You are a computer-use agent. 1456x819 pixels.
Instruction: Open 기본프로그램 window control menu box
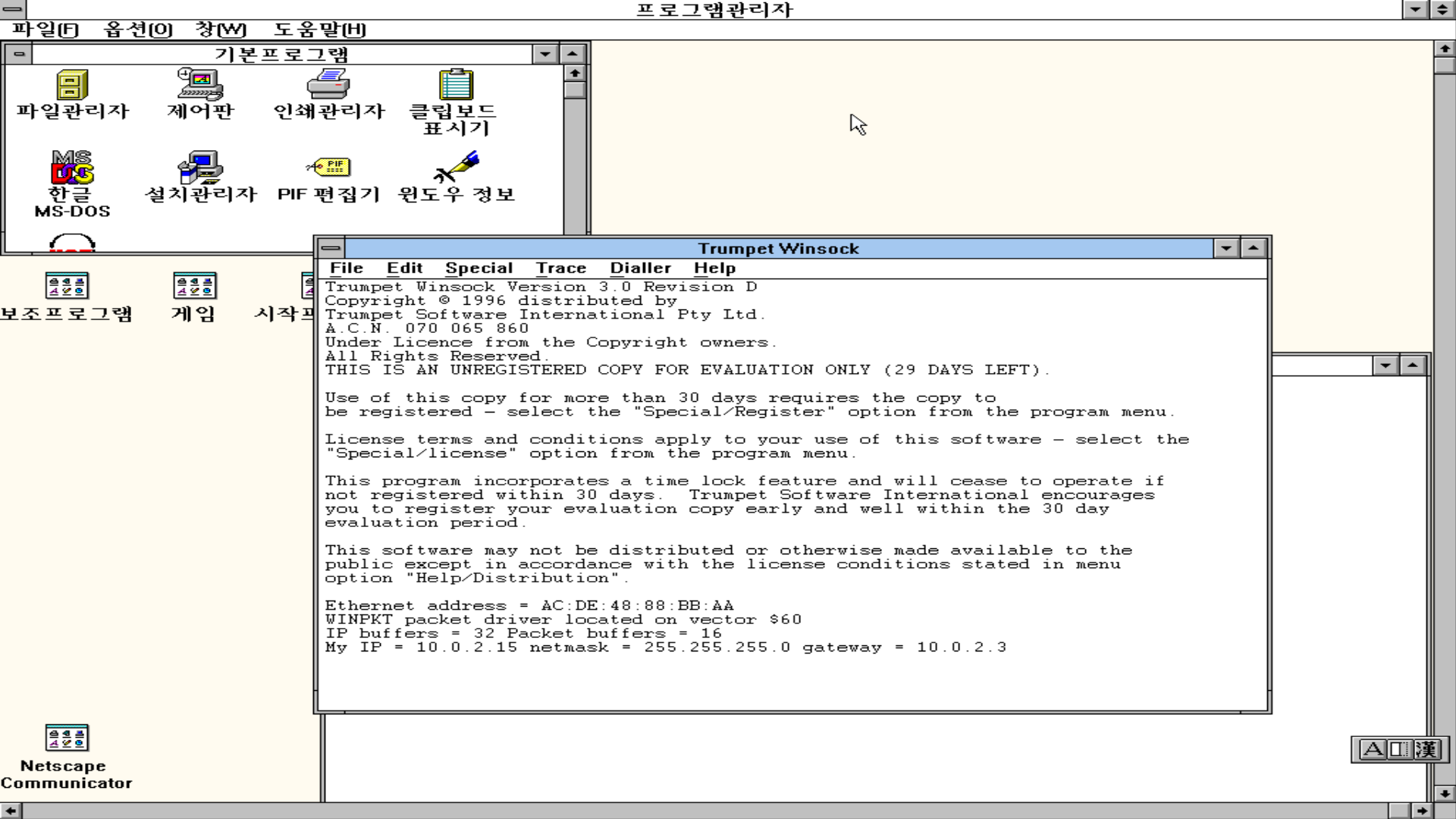coord(19,54)
